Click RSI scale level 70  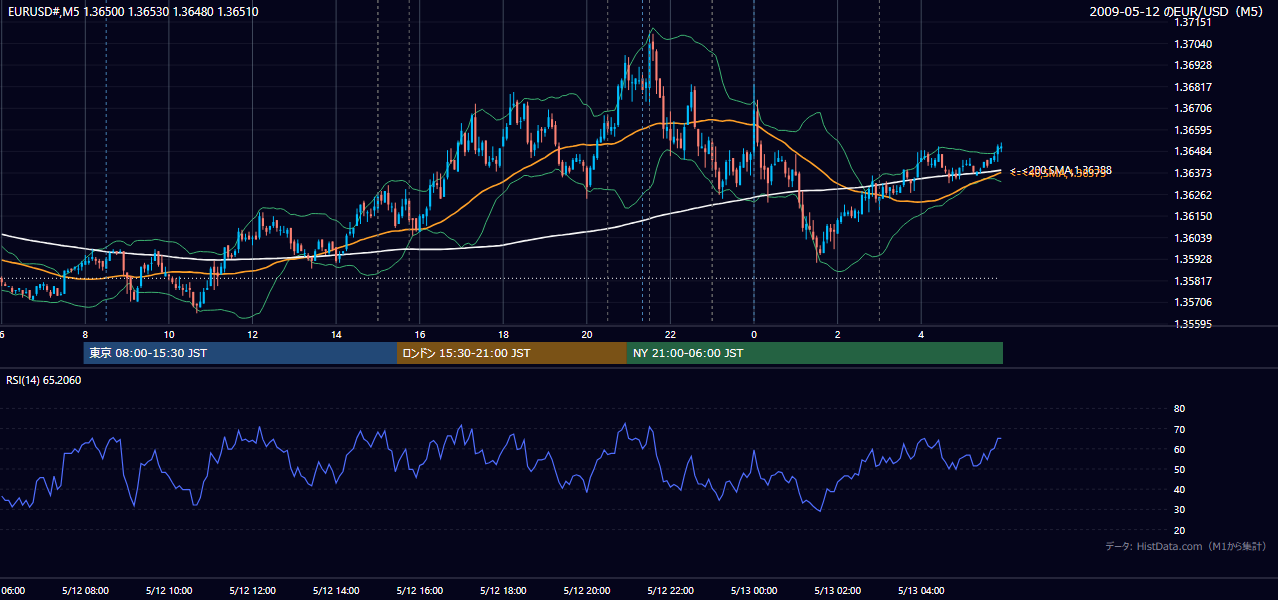1179,429
